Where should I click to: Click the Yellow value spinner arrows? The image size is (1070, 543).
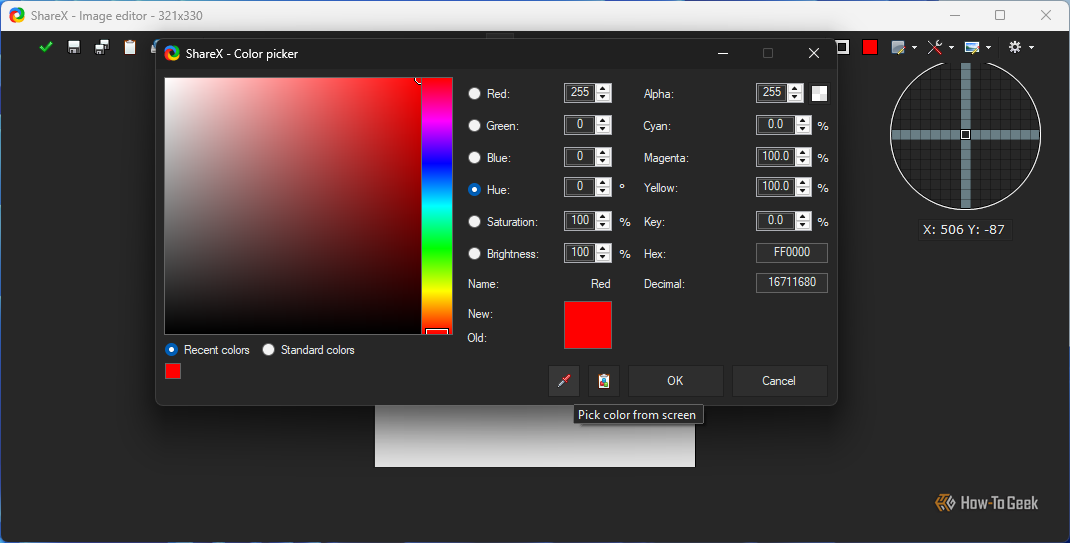click(803, 187)
